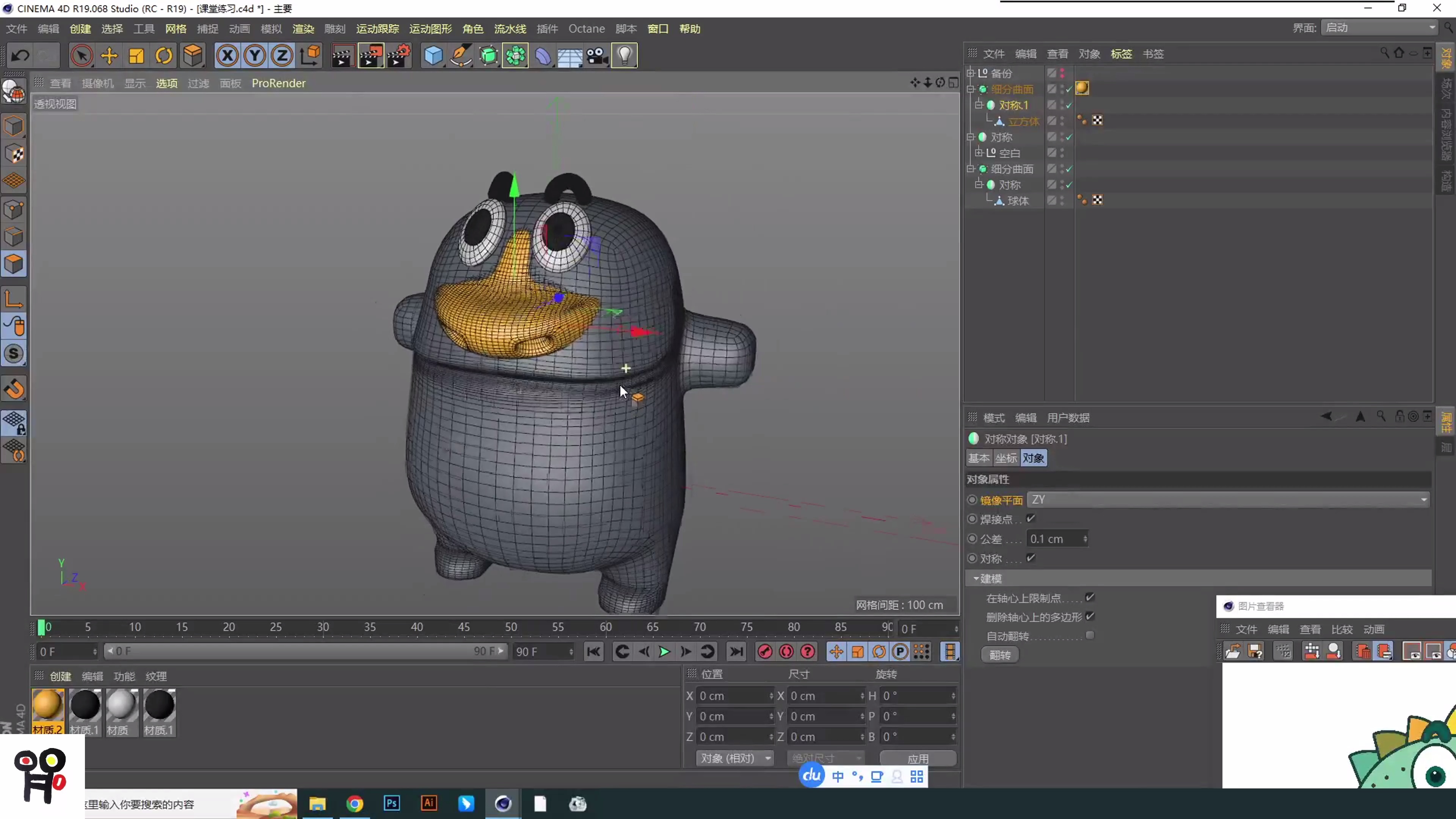Click the Render to Picture Viewer icon
The height and width of the screenshot is (819, 1456).
tap(371, 55)
